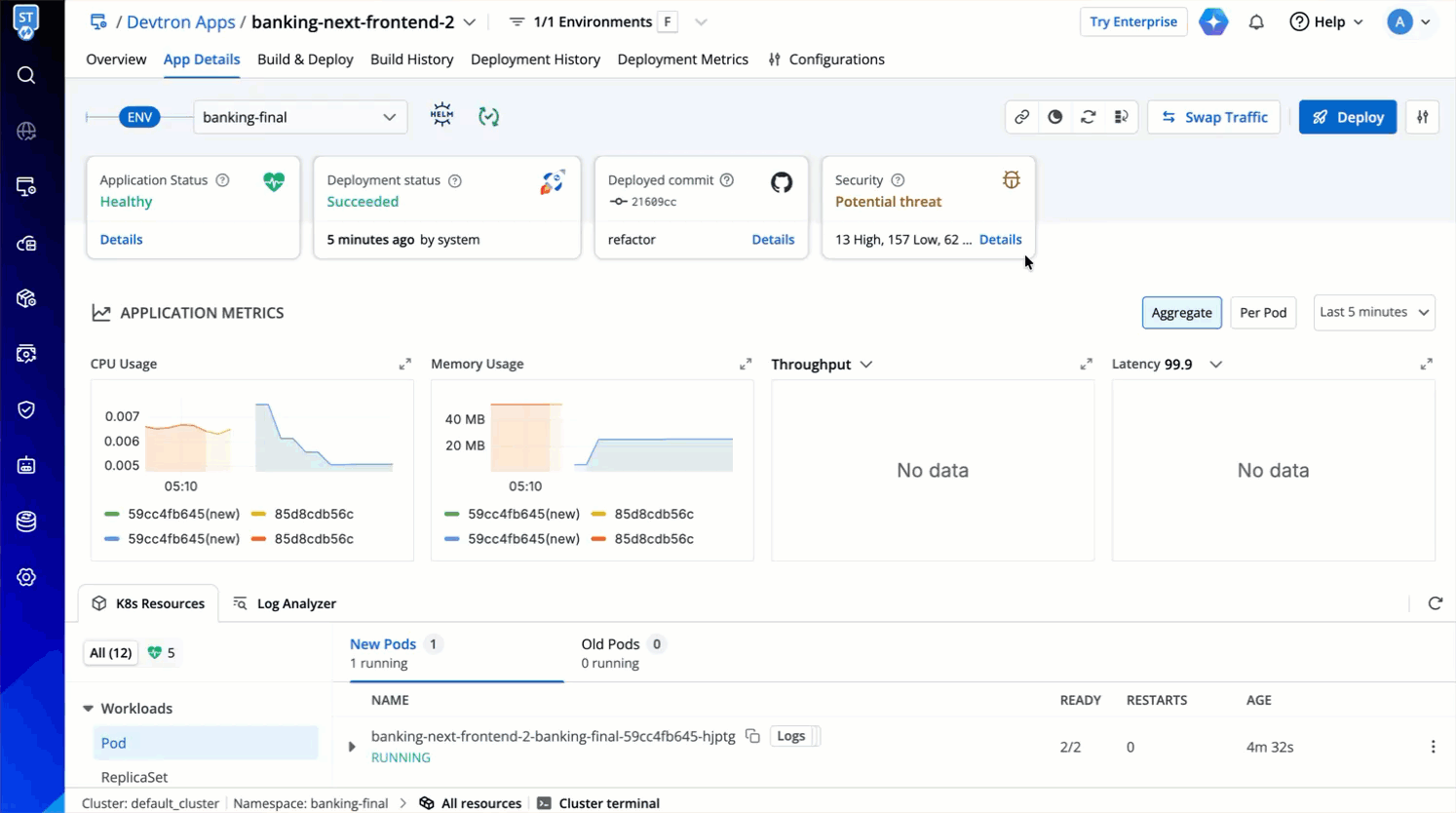Select Aggregate metrics view

tap(1181, 313)
